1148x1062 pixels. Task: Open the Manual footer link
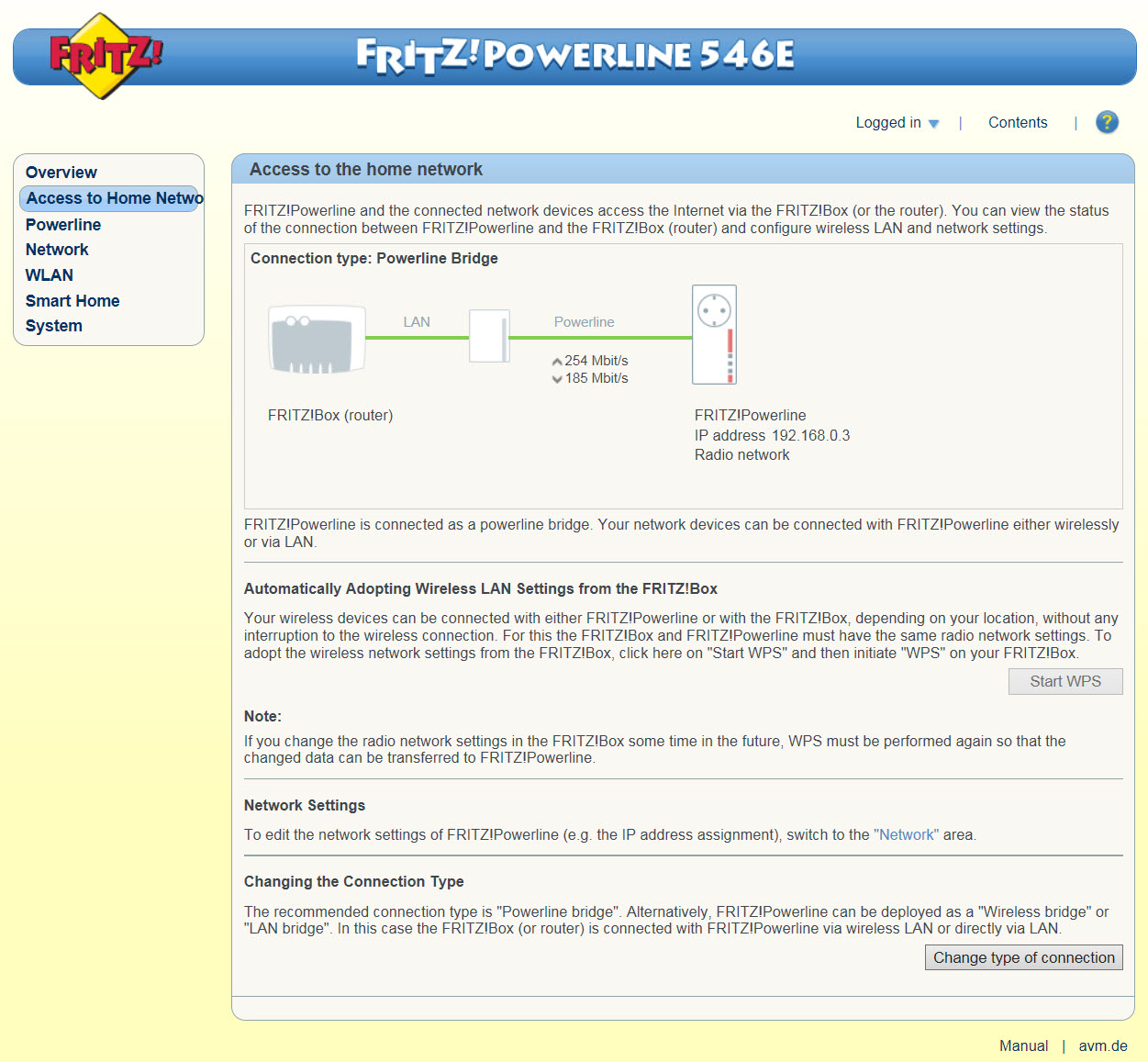tap(1023, 1046)
